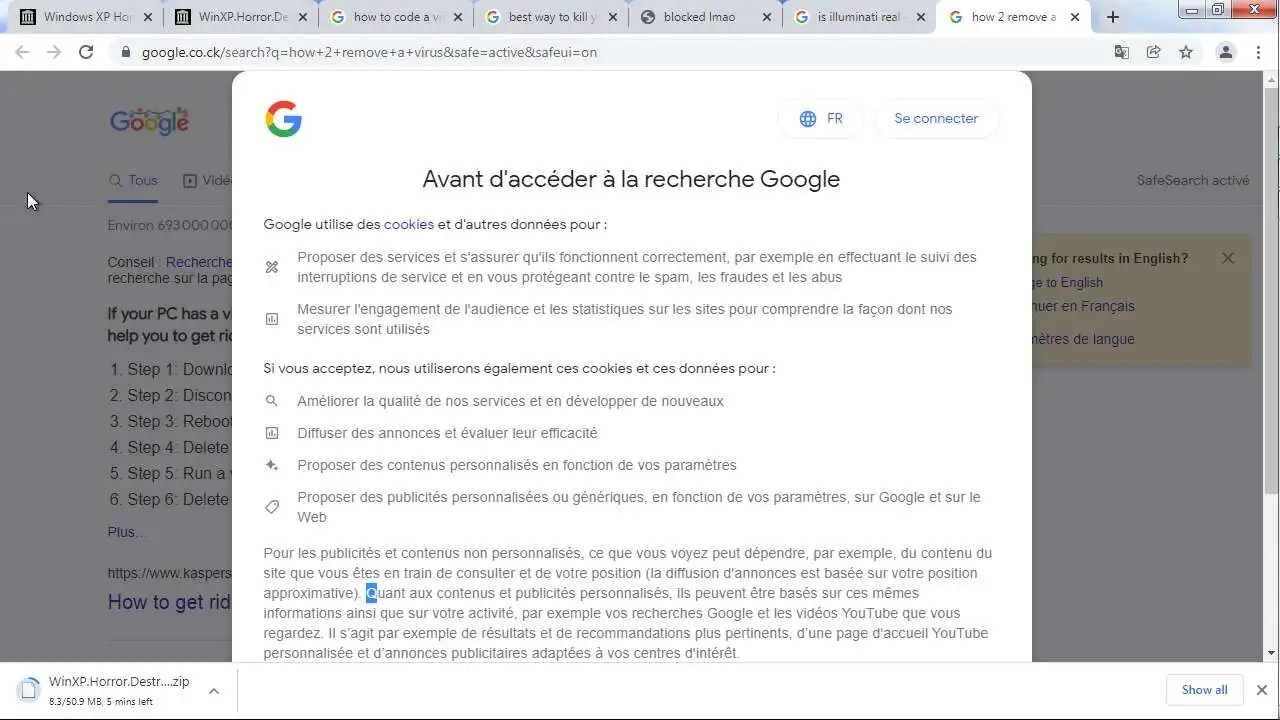Click the tag icon beside 'Proposer des publicités'
This screenshot has height=720, width=1280.
(272, 507)
